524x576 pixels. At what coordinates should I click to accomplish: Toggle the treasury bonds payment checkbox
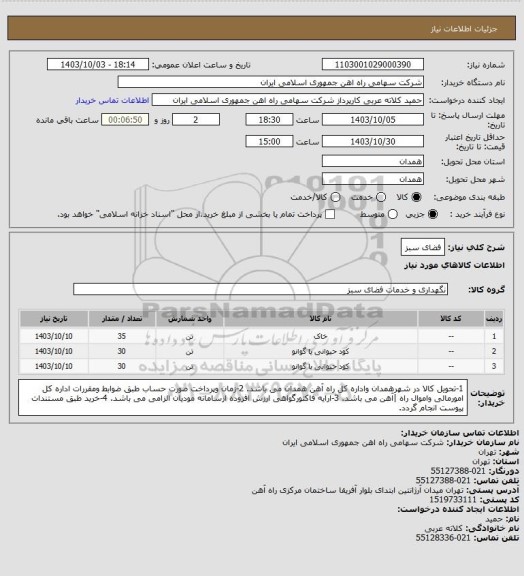(x=330, y=214)
